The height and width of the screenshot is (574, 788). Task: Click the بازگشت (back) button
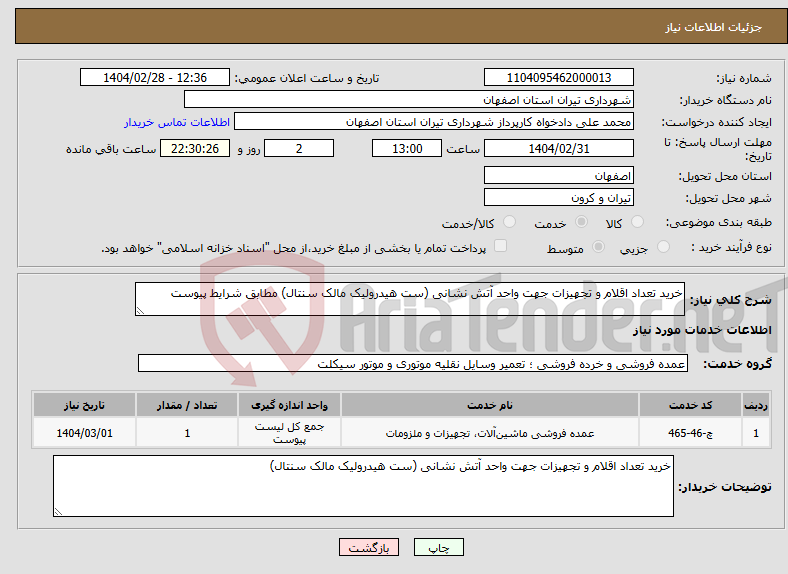point(369,547)
